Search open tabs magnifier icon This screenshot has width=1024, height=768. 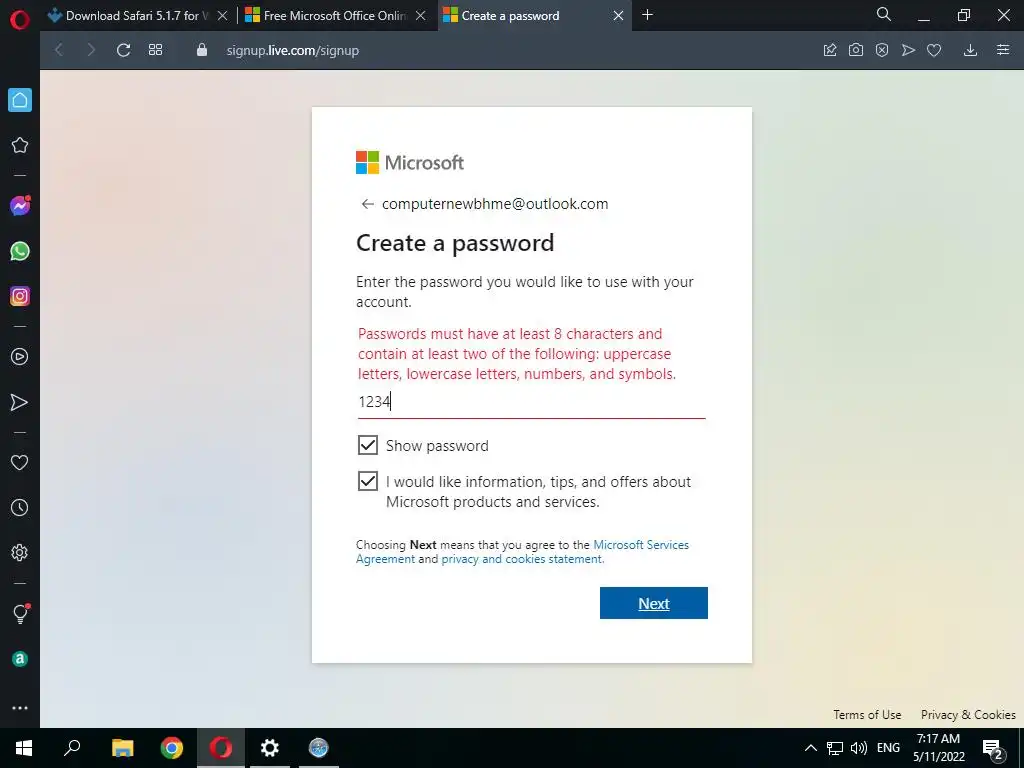884,14
